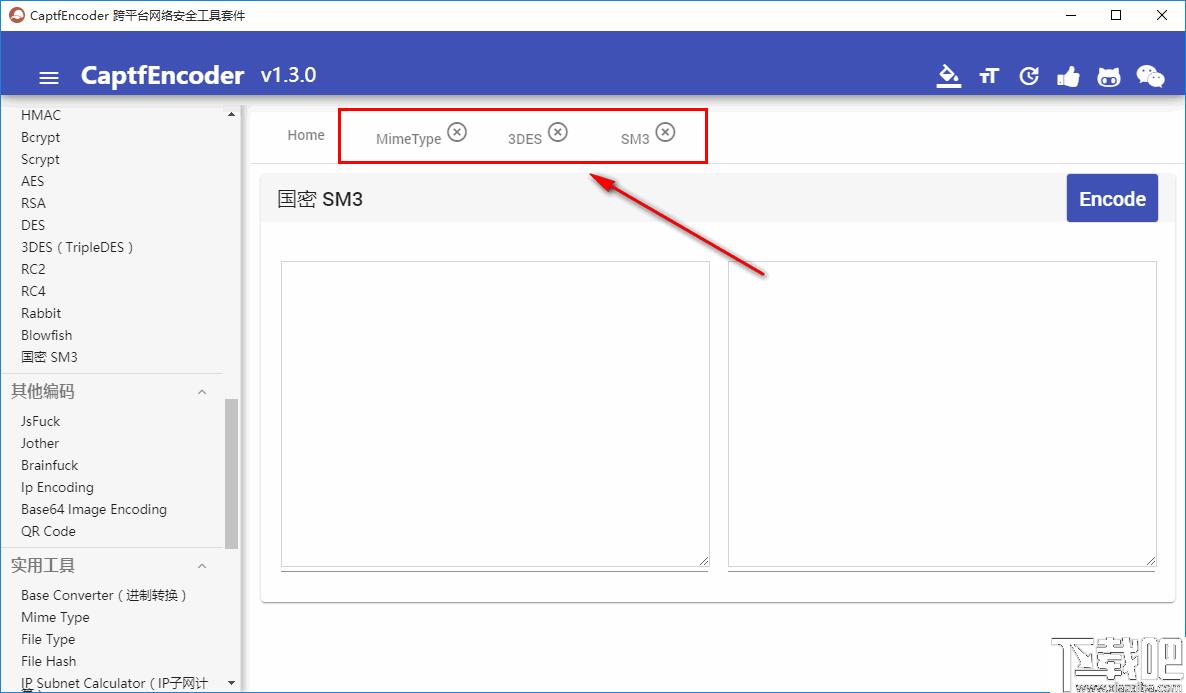This screenshot has height=693, width=1186.
Task: Maximize the CaptfEncoder window
Action: coord(1116,15)
